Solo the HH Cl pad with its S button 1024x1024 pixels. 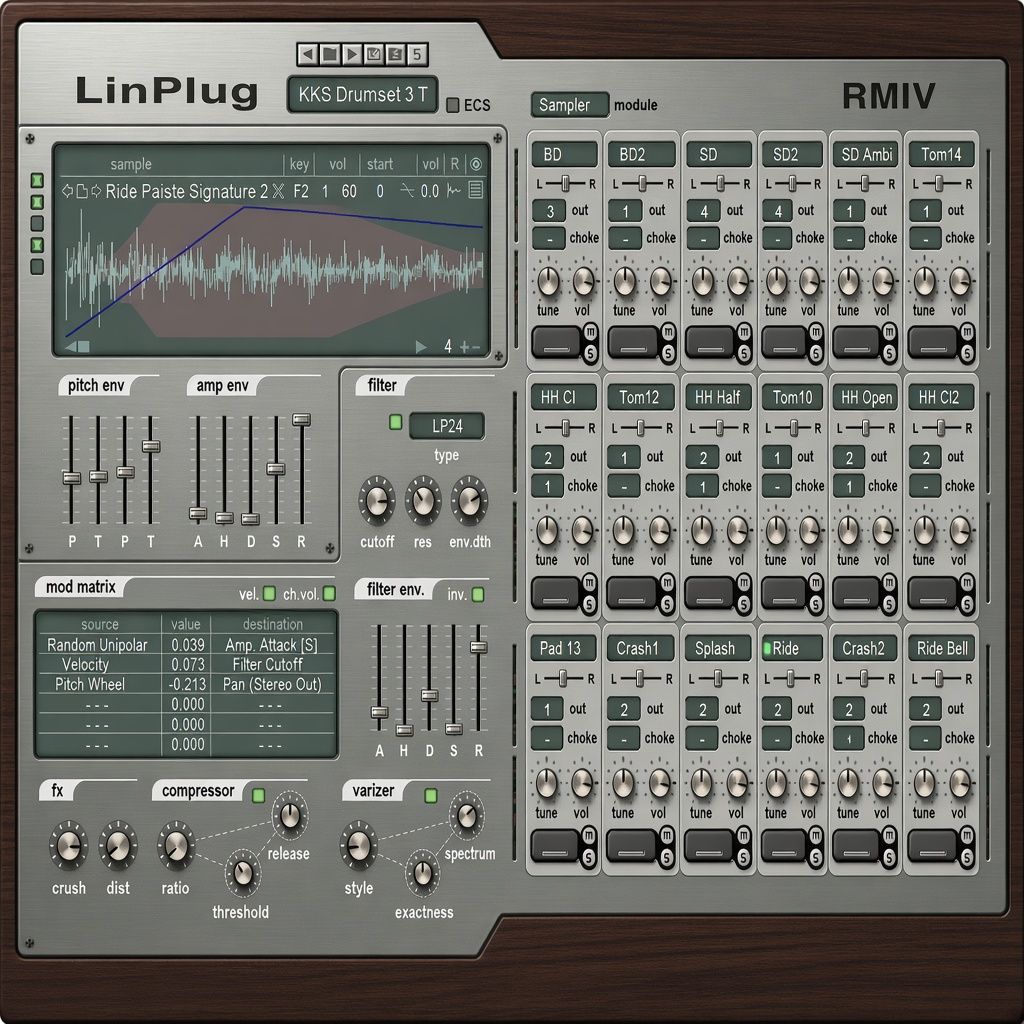[589, 604]
